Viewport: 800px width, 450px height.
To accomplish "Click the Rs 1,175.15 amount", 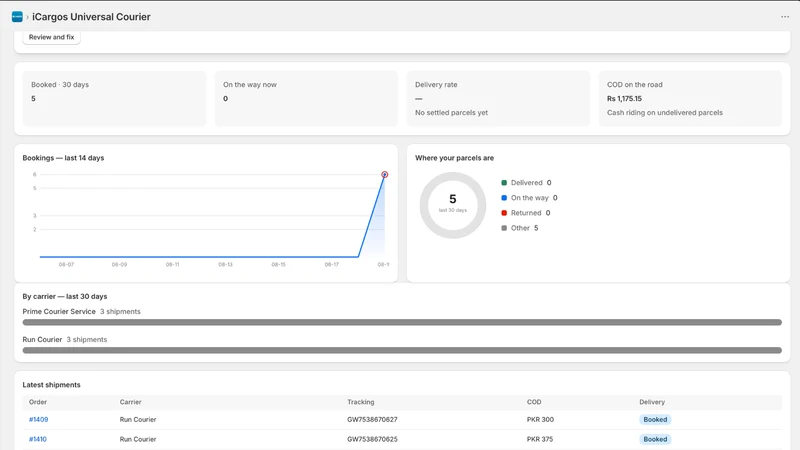I will [624, 98].
